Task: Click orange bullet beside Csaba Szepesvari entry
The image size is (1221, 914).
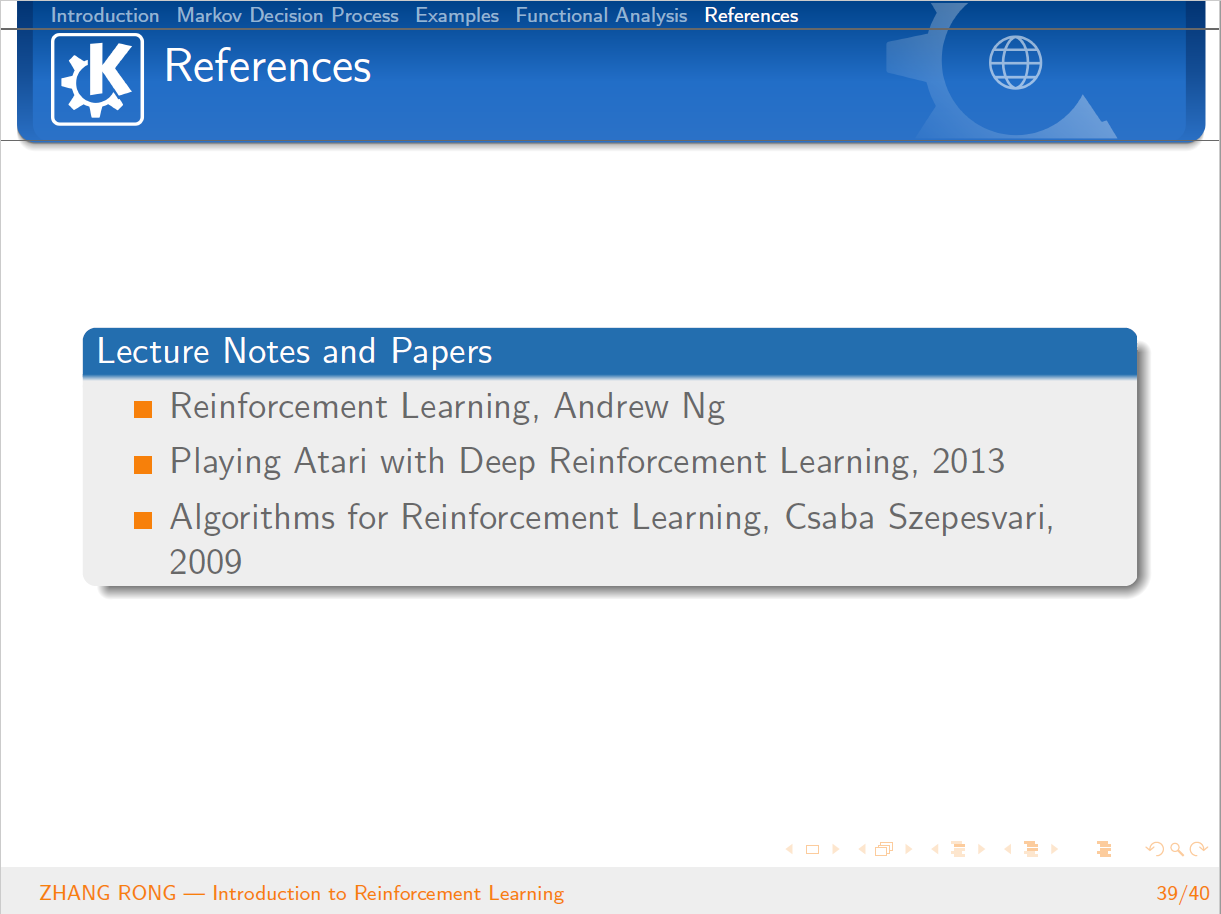Action: pyautogui.click(x=143, y=519)
